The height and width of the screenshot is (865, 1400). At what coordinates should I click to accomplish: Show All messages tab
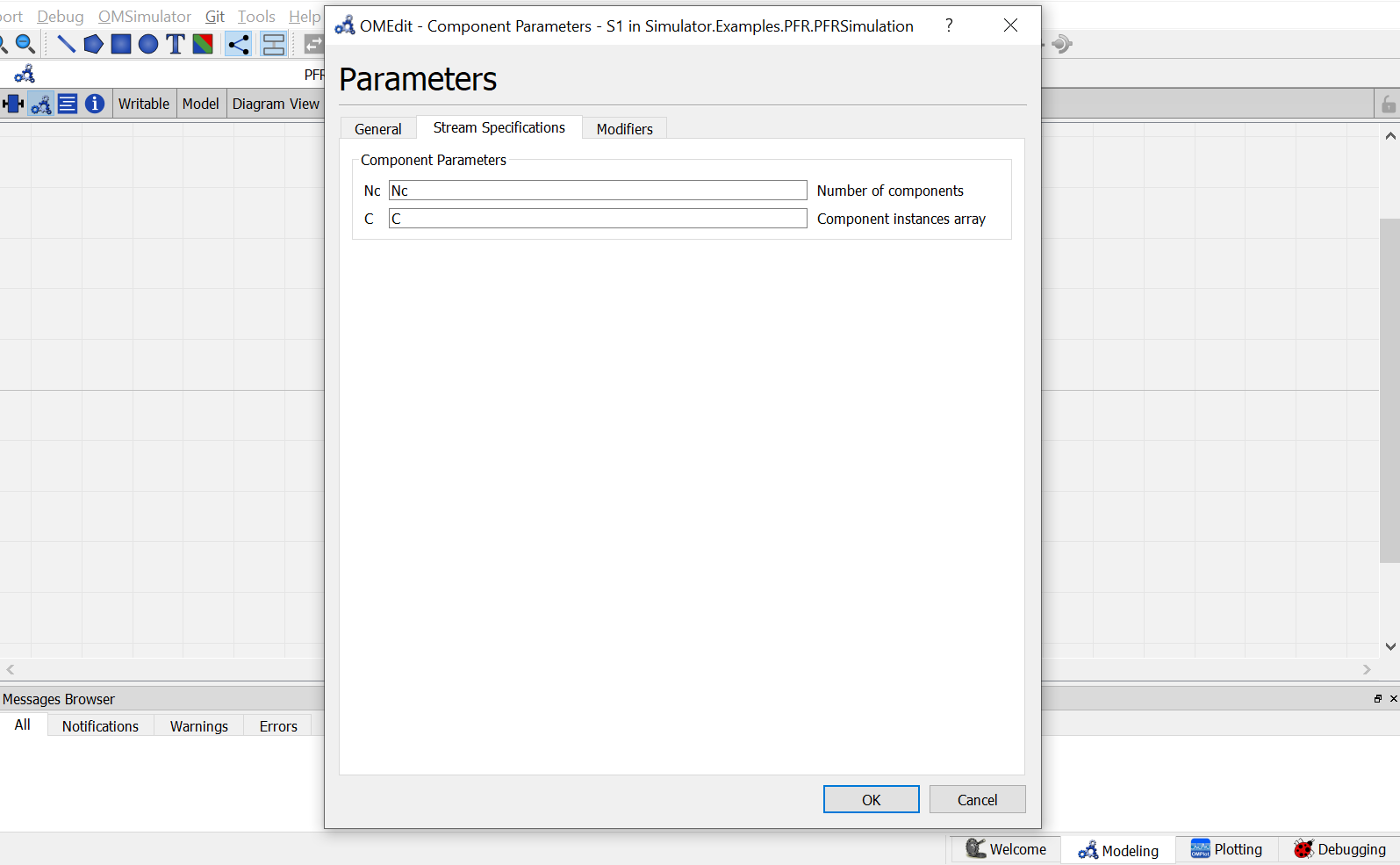coord(23,724)
